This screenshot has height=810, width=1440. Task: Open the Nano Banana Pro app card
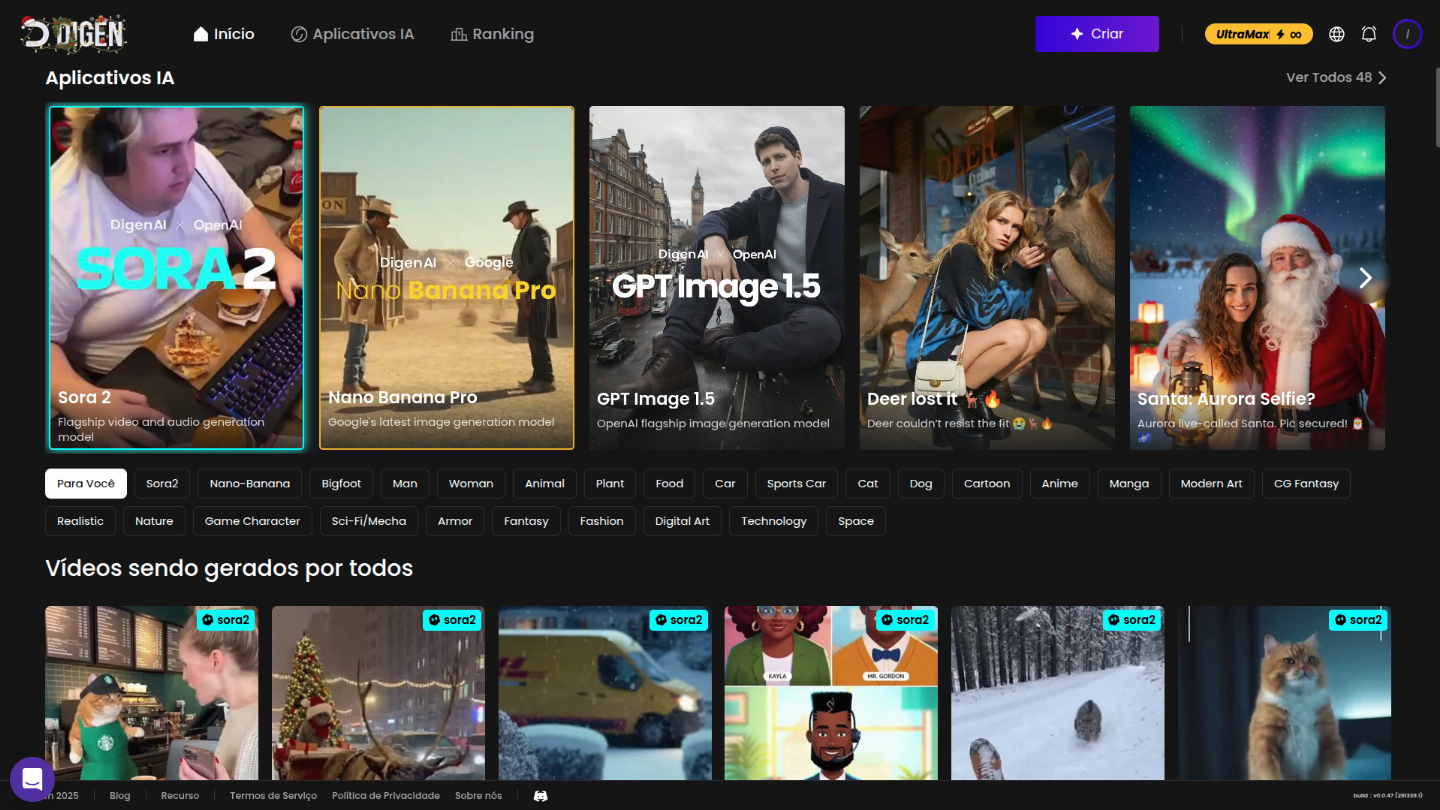tap(447, 278)
